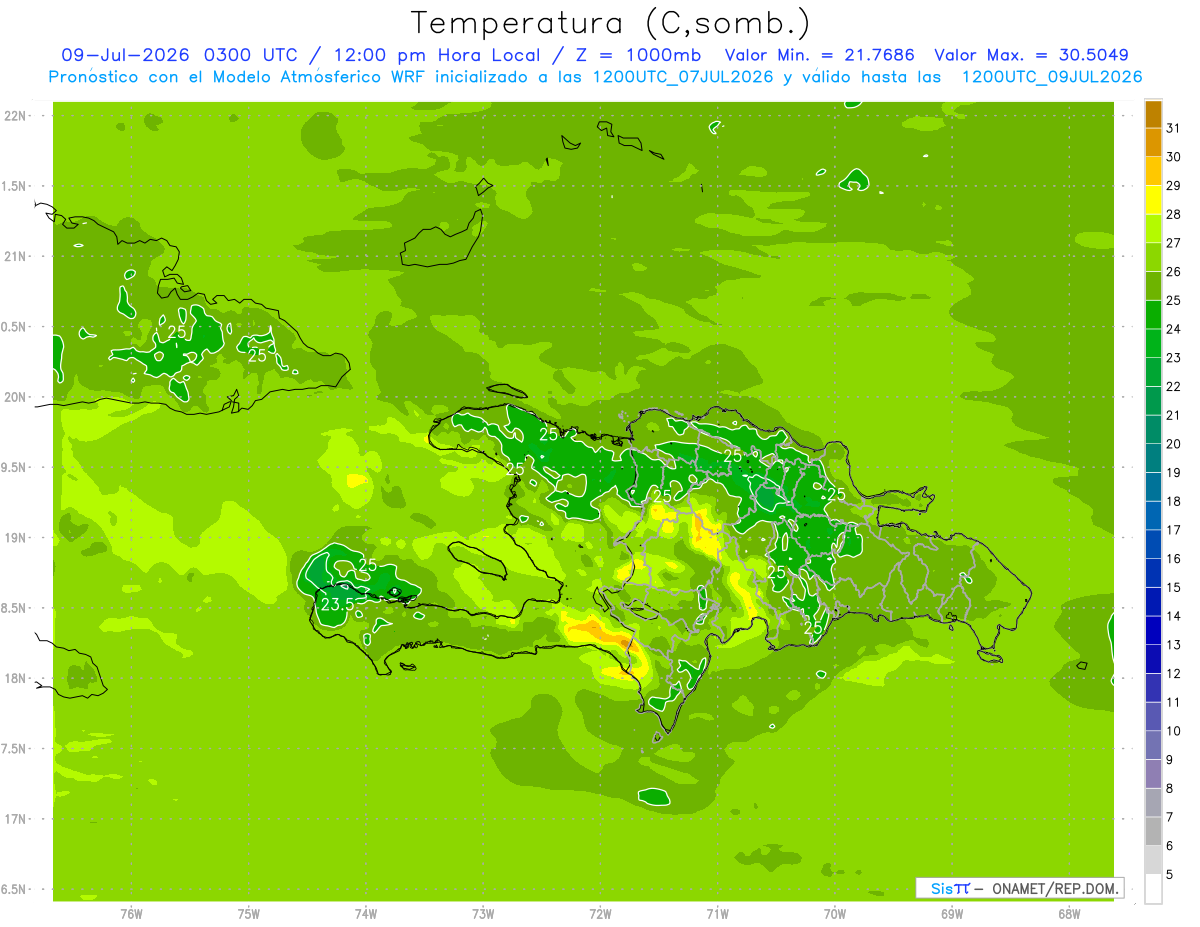Viewport: 1200px width, 927px height.
Task: Click the "69W" longitude axis label
Action: click(952, 914)
